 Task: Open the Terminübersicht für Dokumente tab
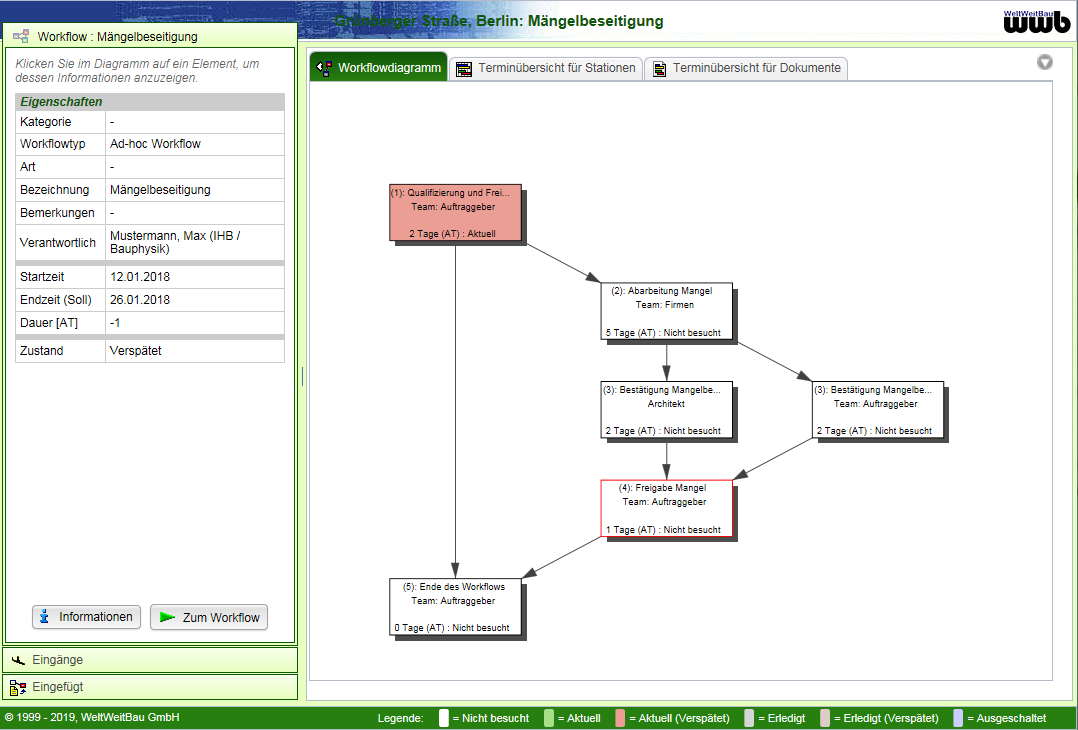(x=746, y=68)
